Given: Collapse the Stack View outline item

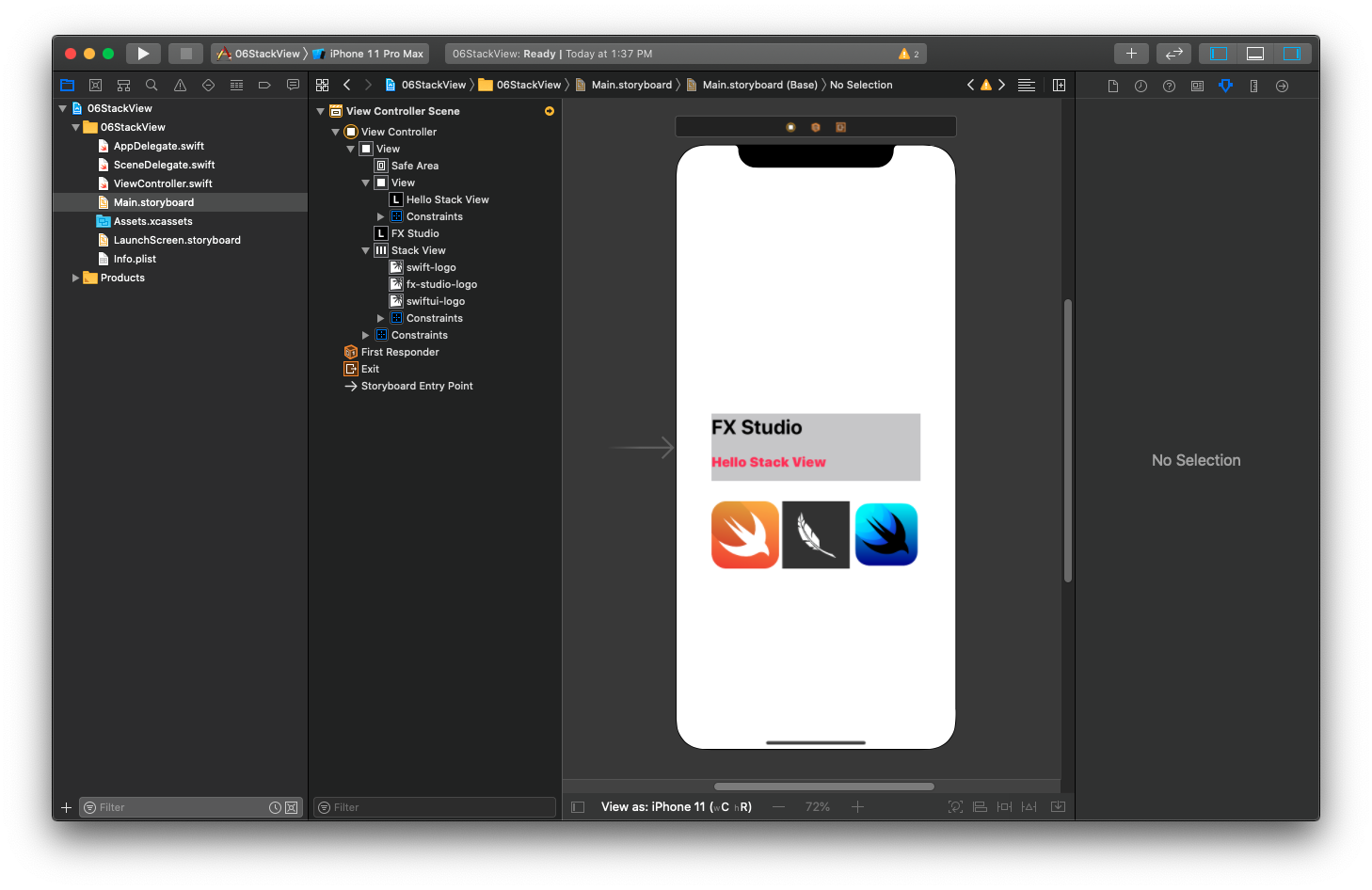Looking at the screenshot, I should click(365, 250).
